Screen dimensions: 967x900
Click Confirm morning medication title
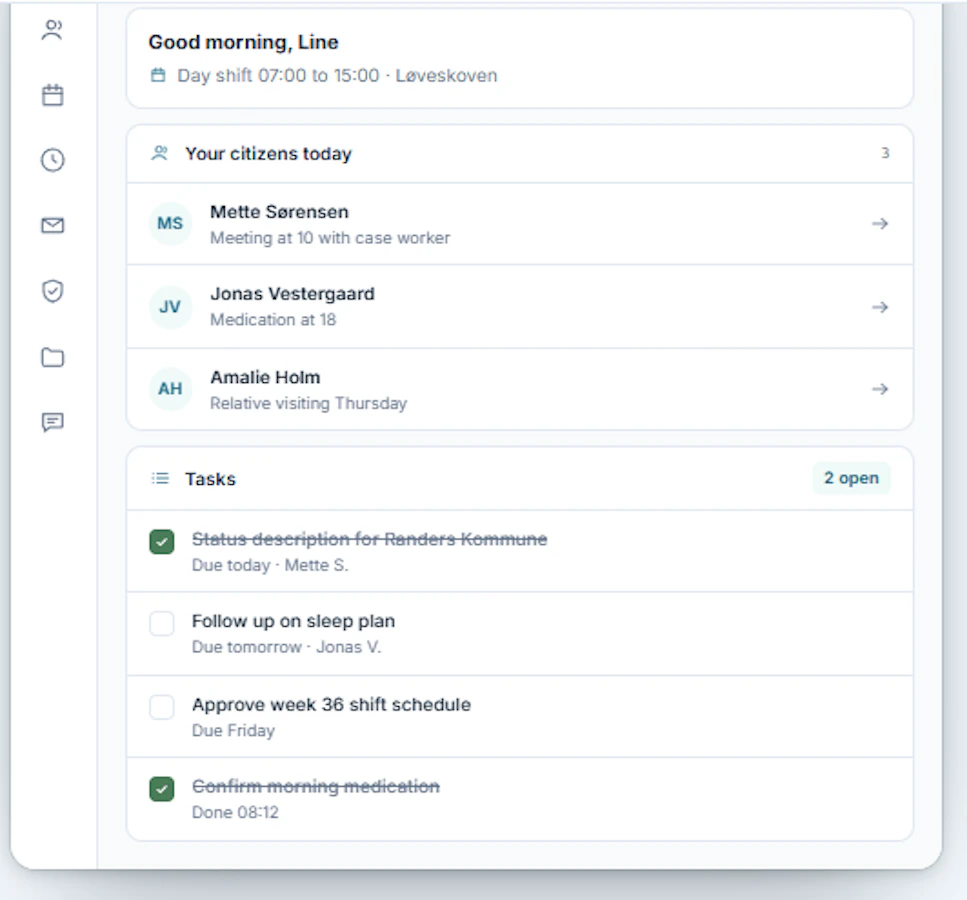tap(316, 786)
